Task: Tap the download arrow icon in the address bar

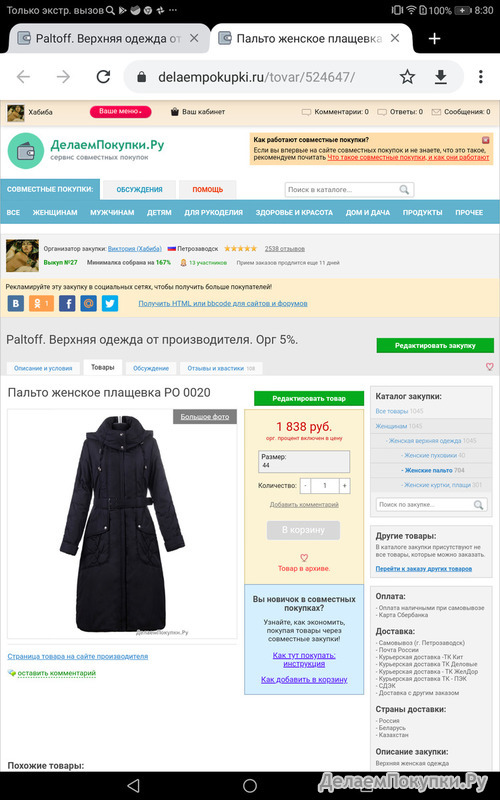Action: click(x=441, y=77)
